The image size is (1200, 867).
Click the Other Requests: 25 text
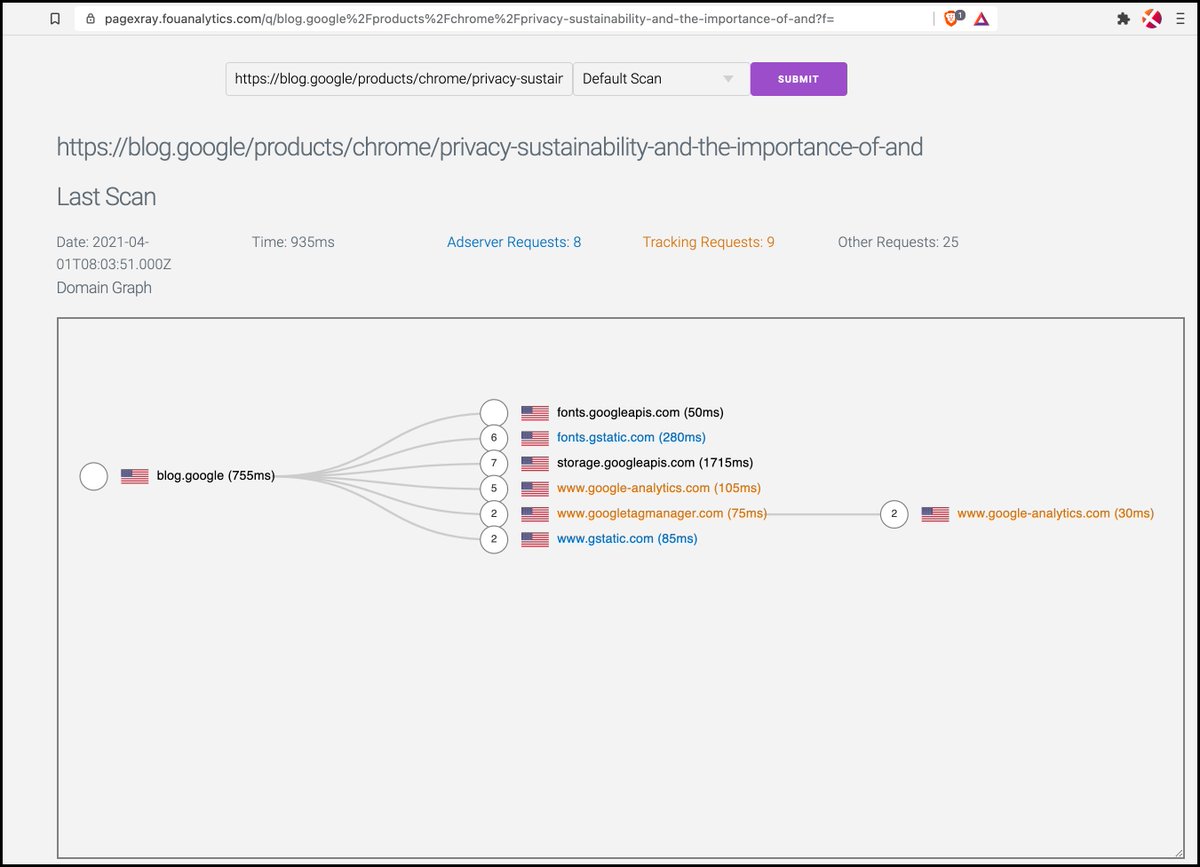tap(898, 242)
